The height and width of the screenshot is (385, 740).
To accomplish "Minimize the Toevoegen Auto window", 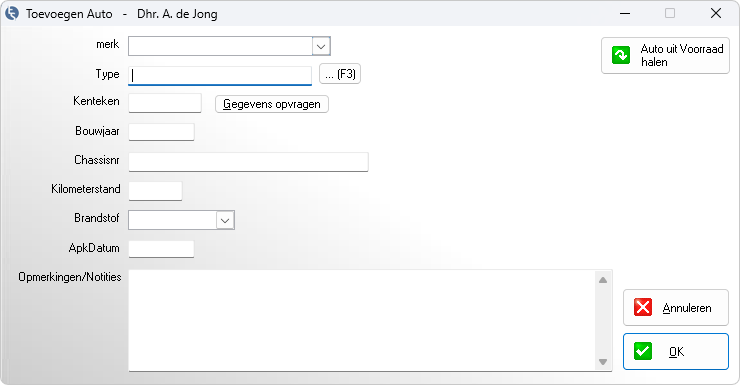I will (x=625, y=13).
